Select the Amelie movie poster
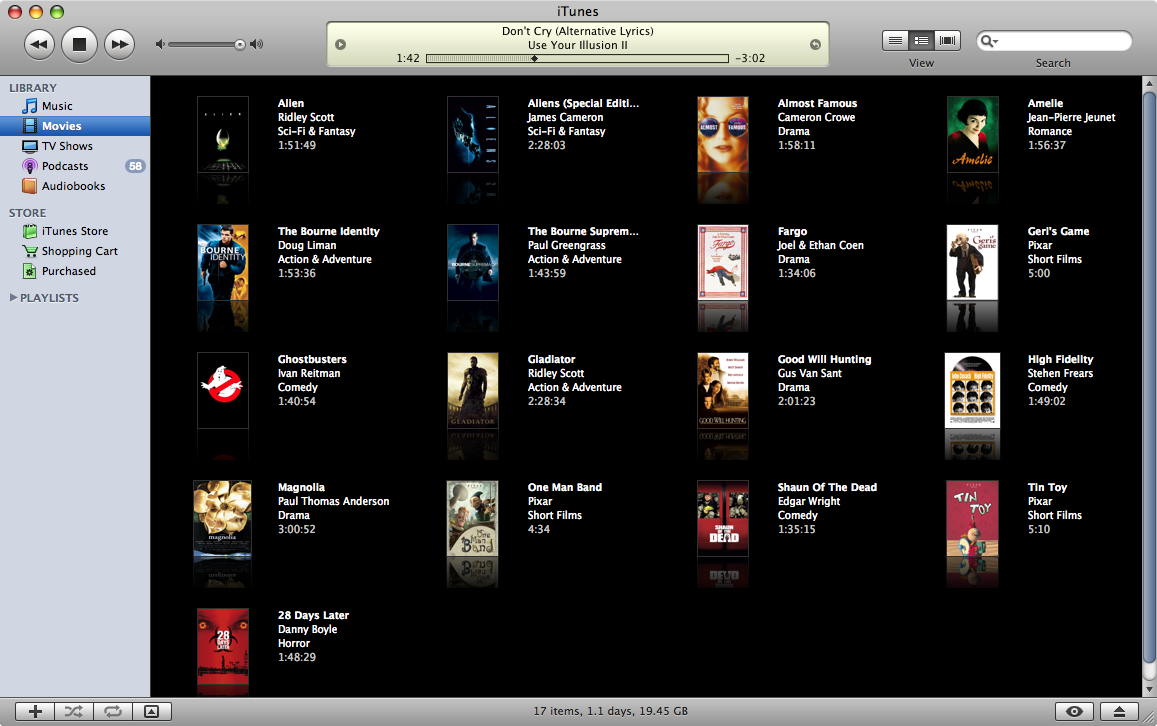Screen dimensions: 1157x726 point(973,134)
